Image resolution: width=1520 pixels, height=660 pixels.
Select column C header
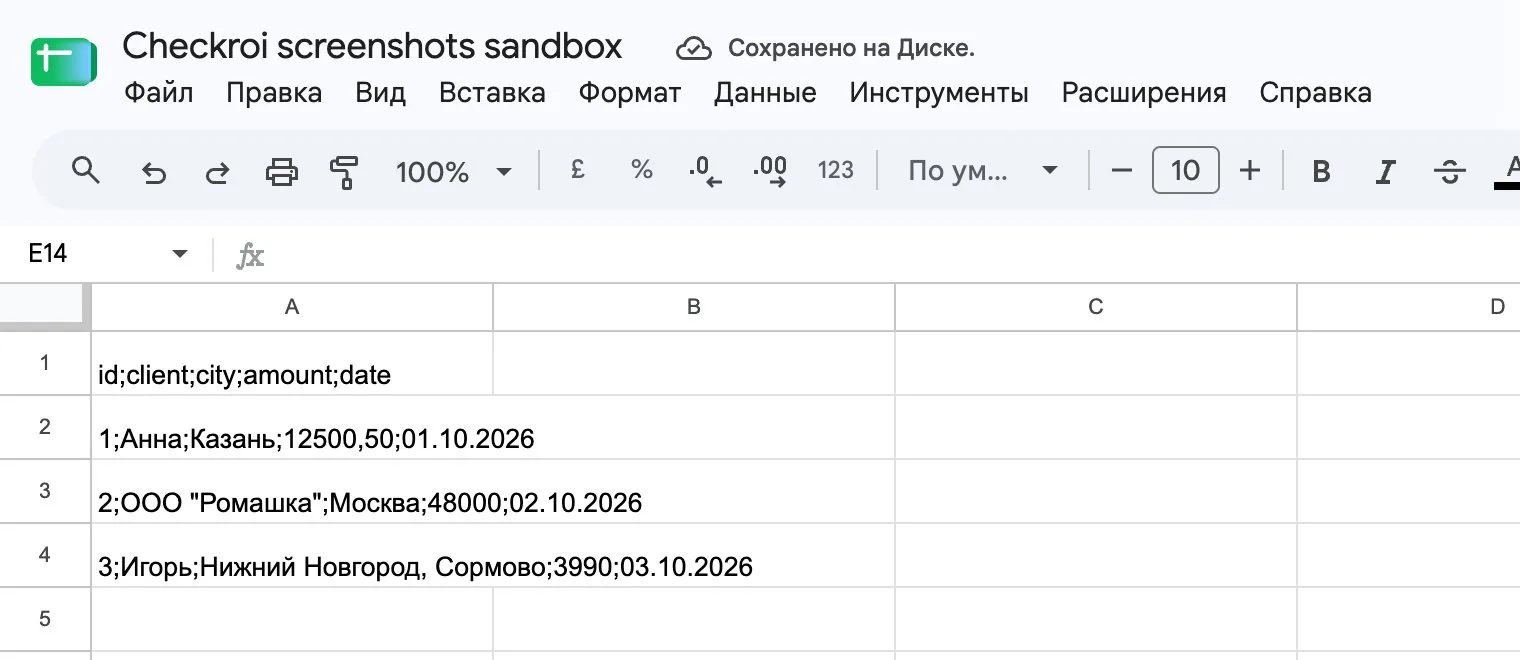tap(1096, 307)
